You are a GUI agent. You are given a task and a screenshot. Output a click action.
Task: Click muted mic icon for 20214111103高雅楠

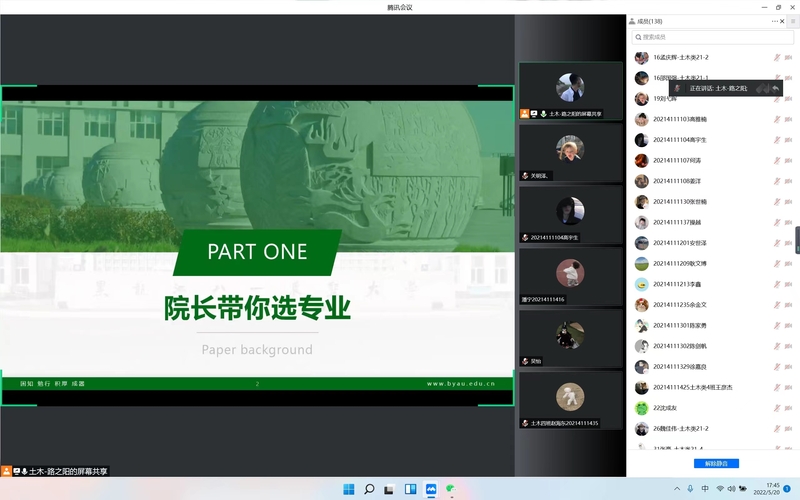point(776,119)
